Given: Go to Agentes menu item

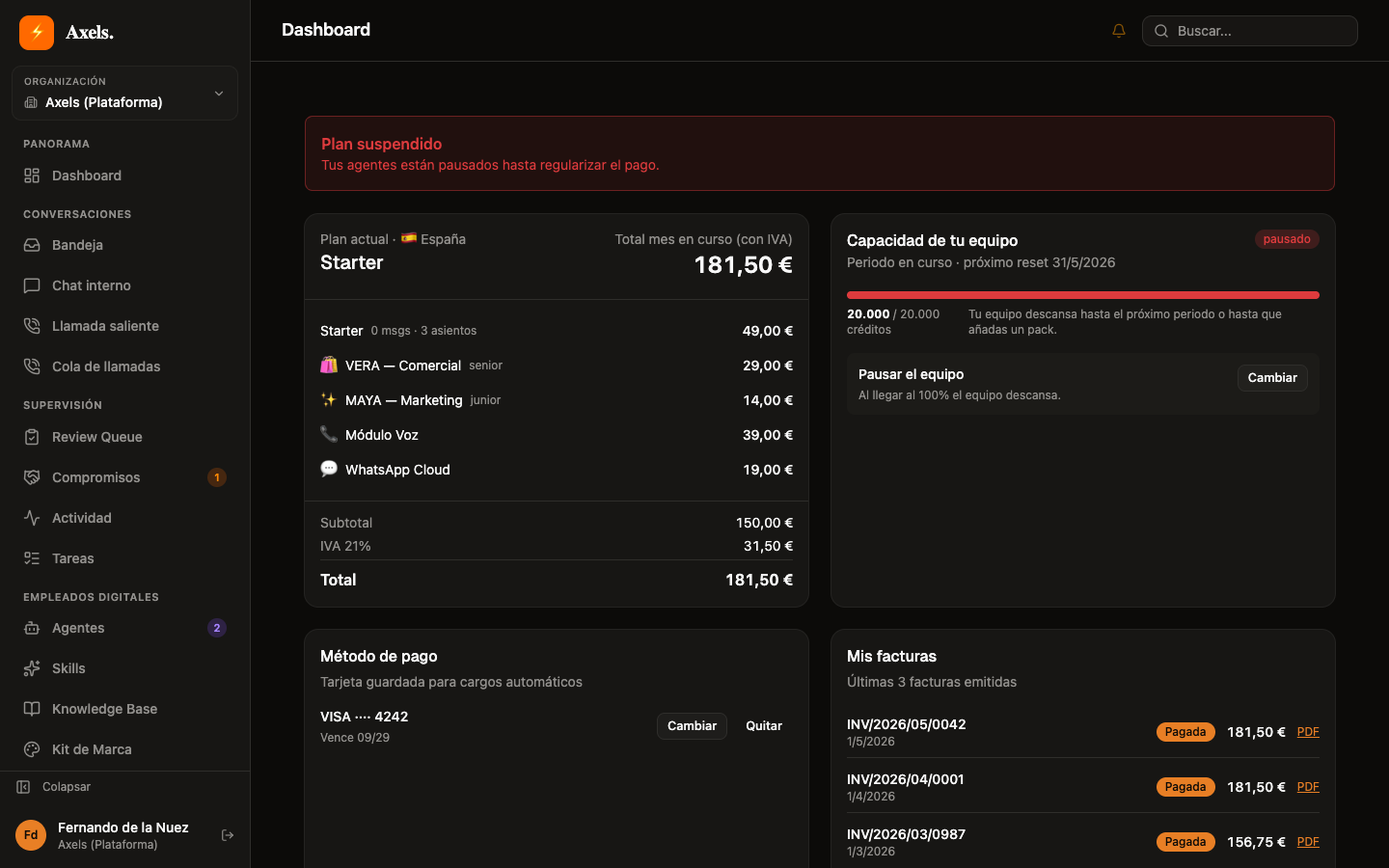Looking at the screenshot, I should click(x=124, y=628).
